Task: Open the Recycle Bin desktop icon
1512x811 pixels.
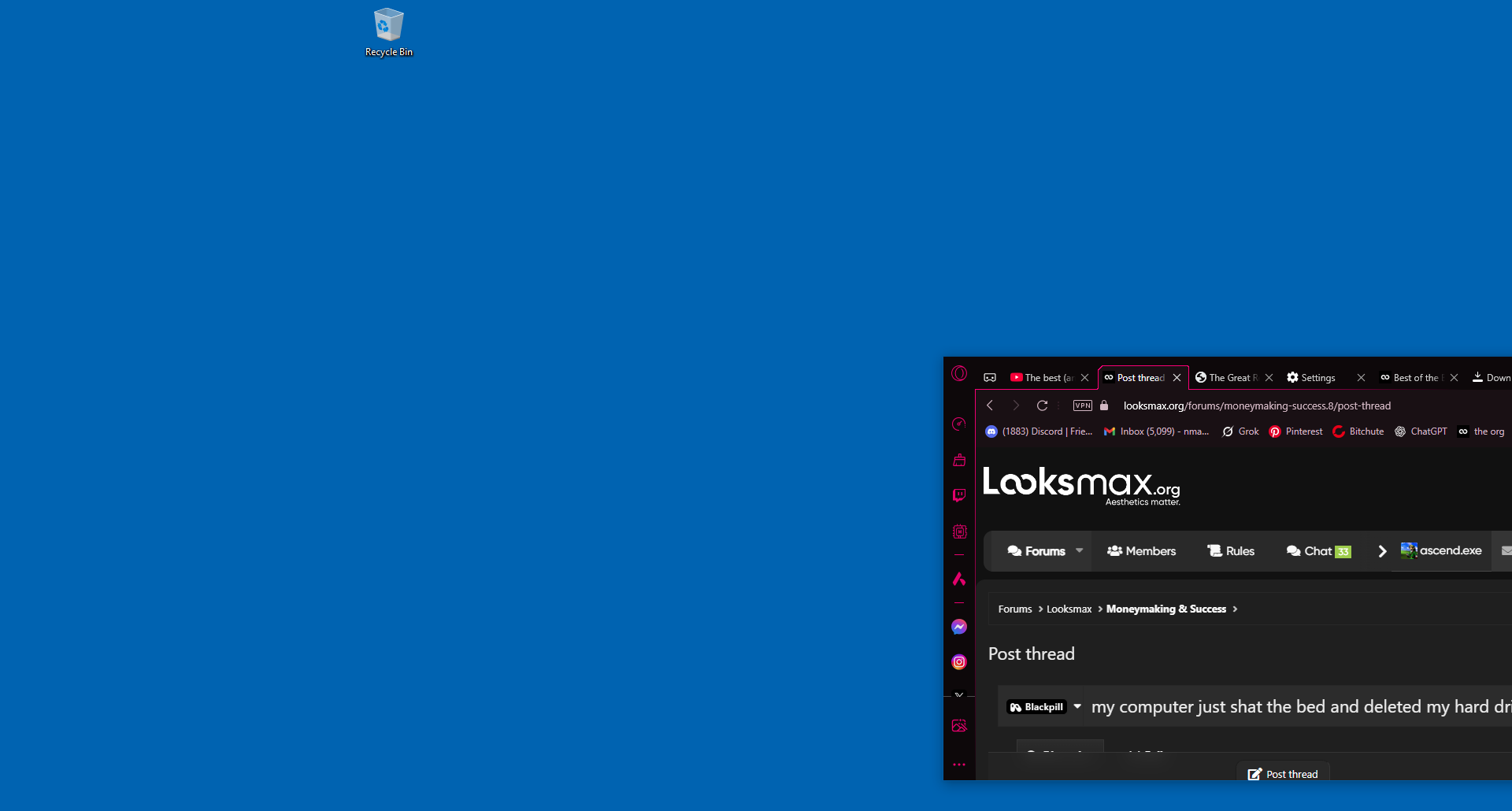Action: (388, 32)
